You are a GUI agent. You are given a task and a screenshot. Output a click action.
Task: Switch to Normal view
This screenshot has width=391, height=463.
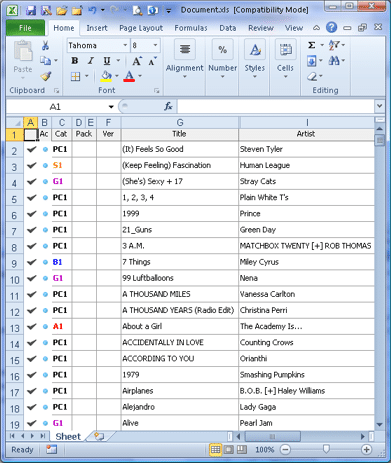tap(215, 450)
